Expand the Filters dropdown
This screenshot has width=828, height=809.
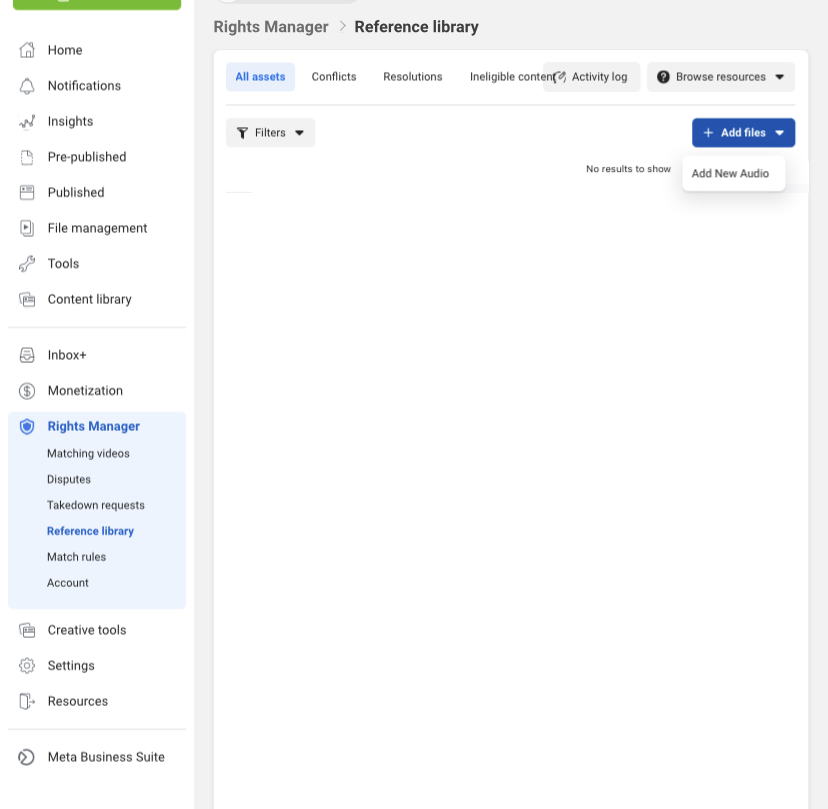(x=270, y=133)
